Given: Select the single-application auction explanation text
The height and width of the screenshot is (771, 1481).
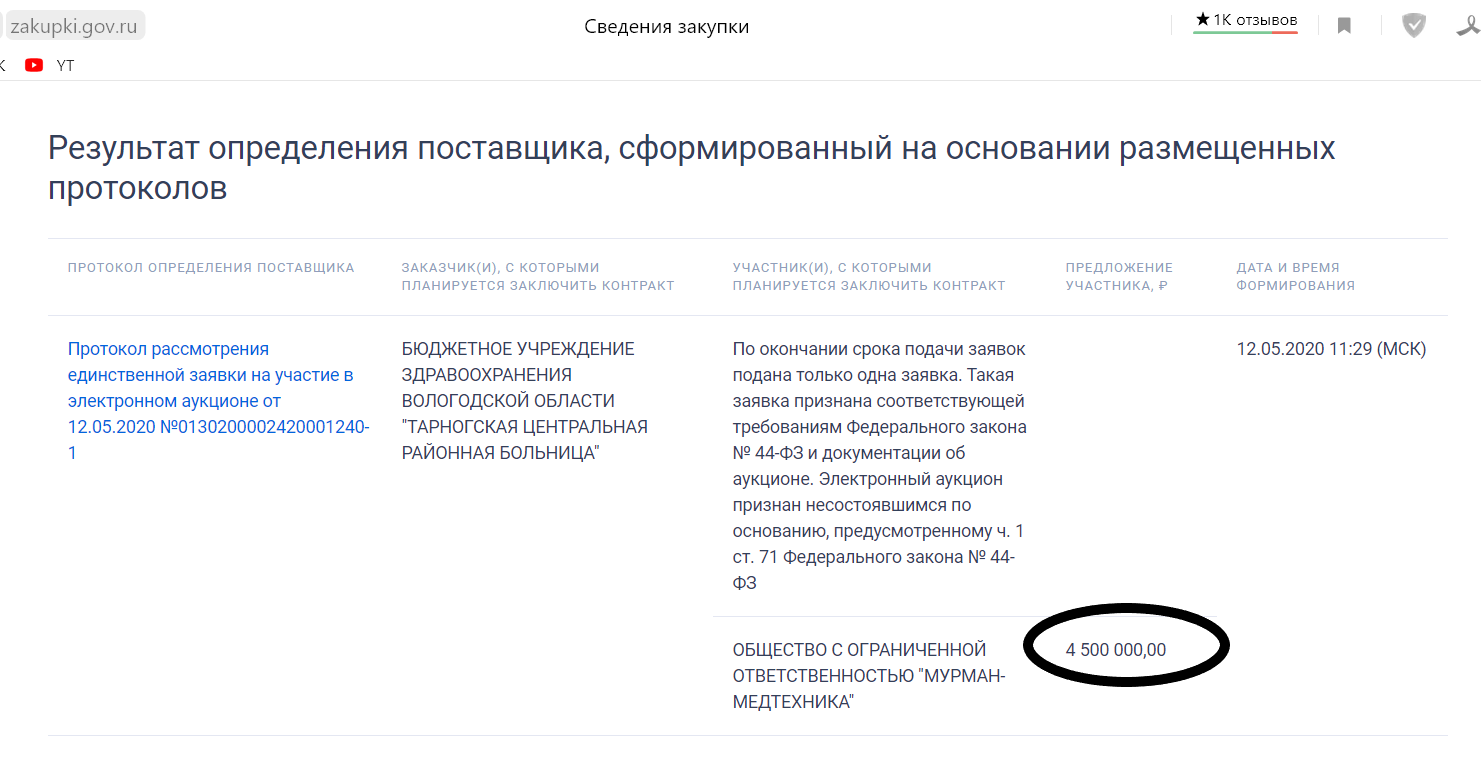Looking at the screenshot, I should click(x=880, y=466).
